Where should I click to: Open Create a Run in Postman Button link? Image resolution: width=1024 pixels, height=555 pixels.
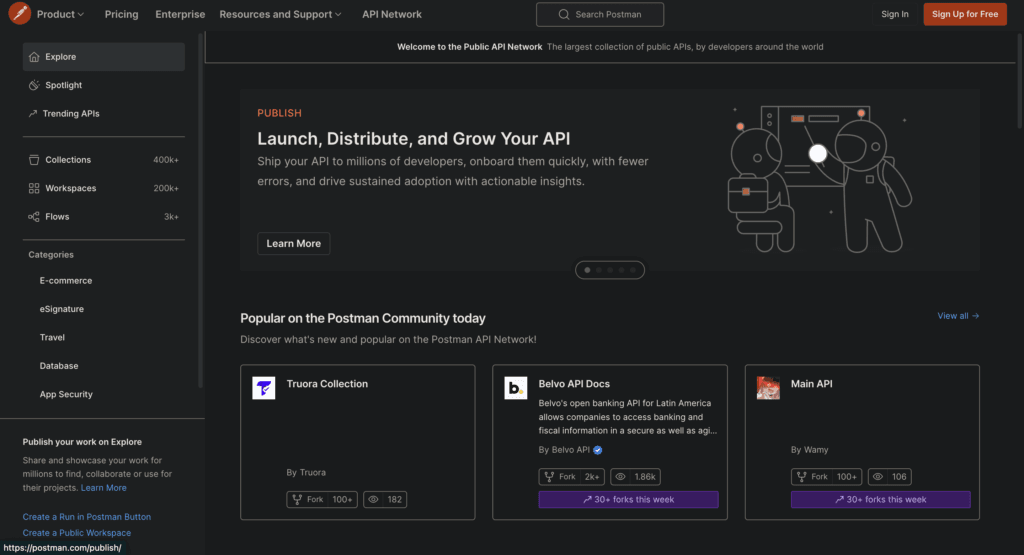point(86,516)
